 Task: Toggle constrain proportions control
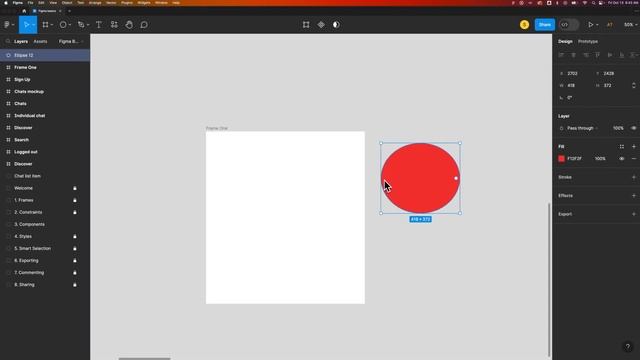click(634, 85)
